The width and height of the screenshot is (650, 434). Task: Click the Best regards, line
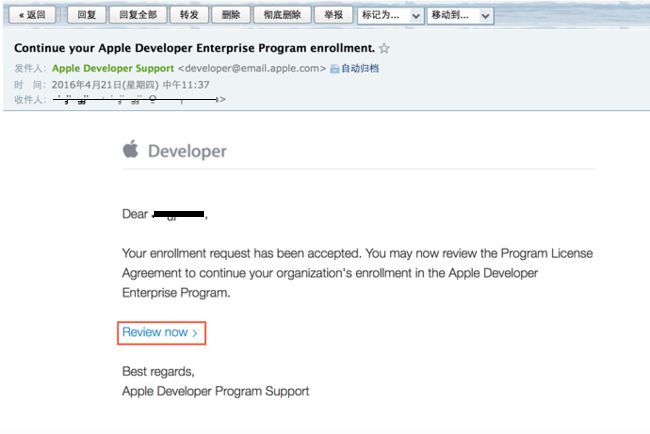pyautogui.click(x=158, y=372)
